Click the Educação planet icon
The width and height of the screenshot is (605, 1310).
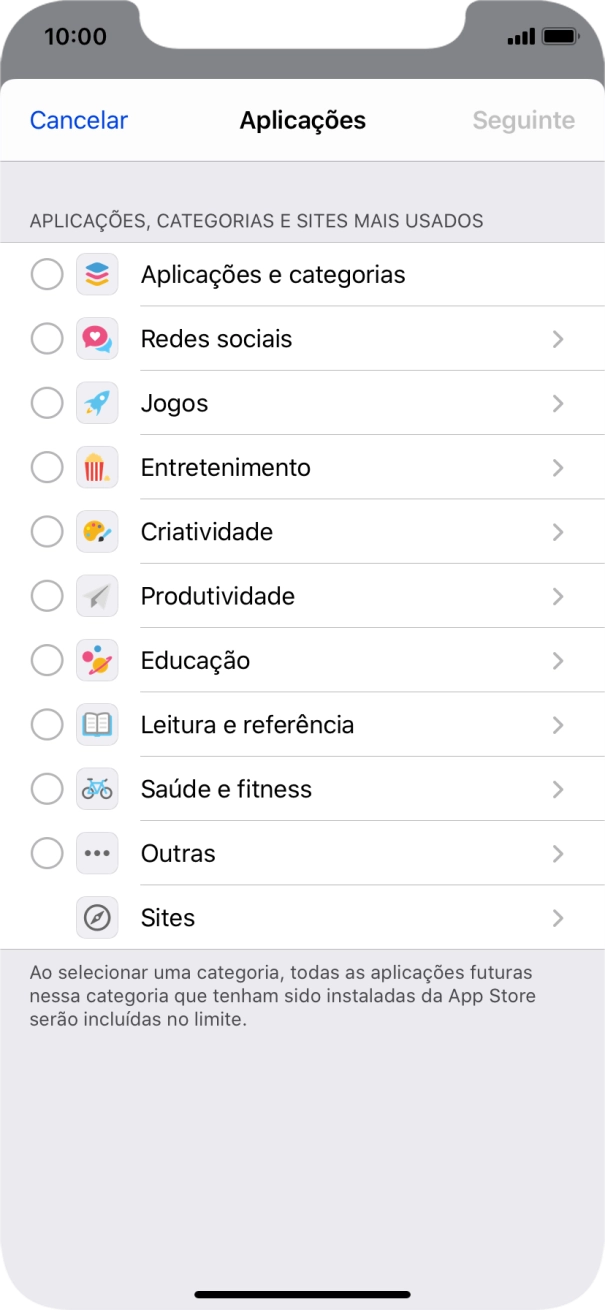[97, 661]
